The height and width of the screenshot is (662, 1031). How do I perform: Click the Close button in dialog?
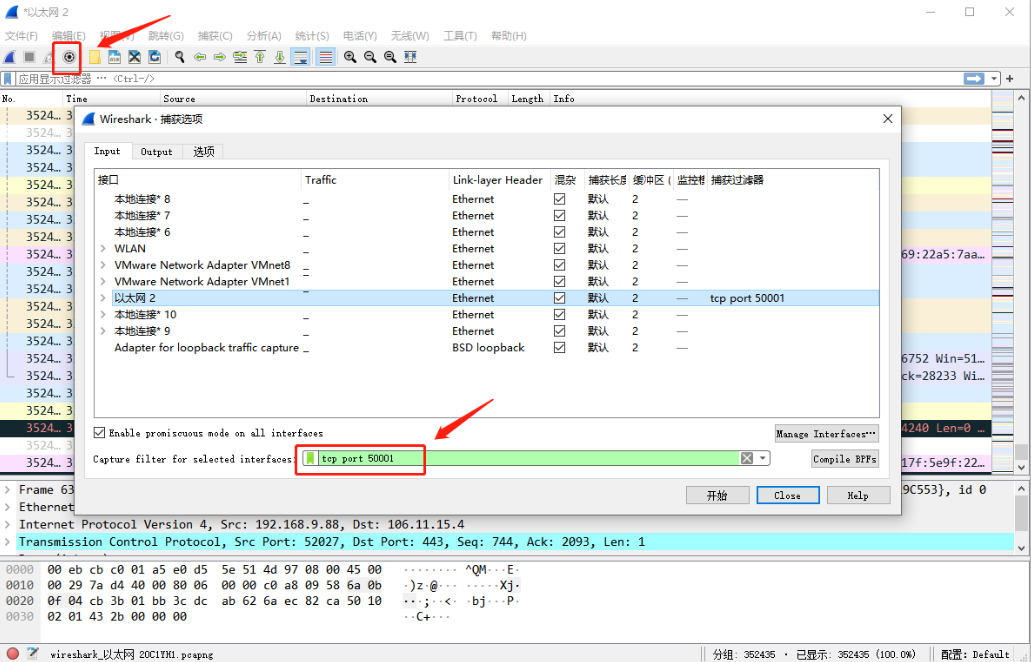(788, 495)
